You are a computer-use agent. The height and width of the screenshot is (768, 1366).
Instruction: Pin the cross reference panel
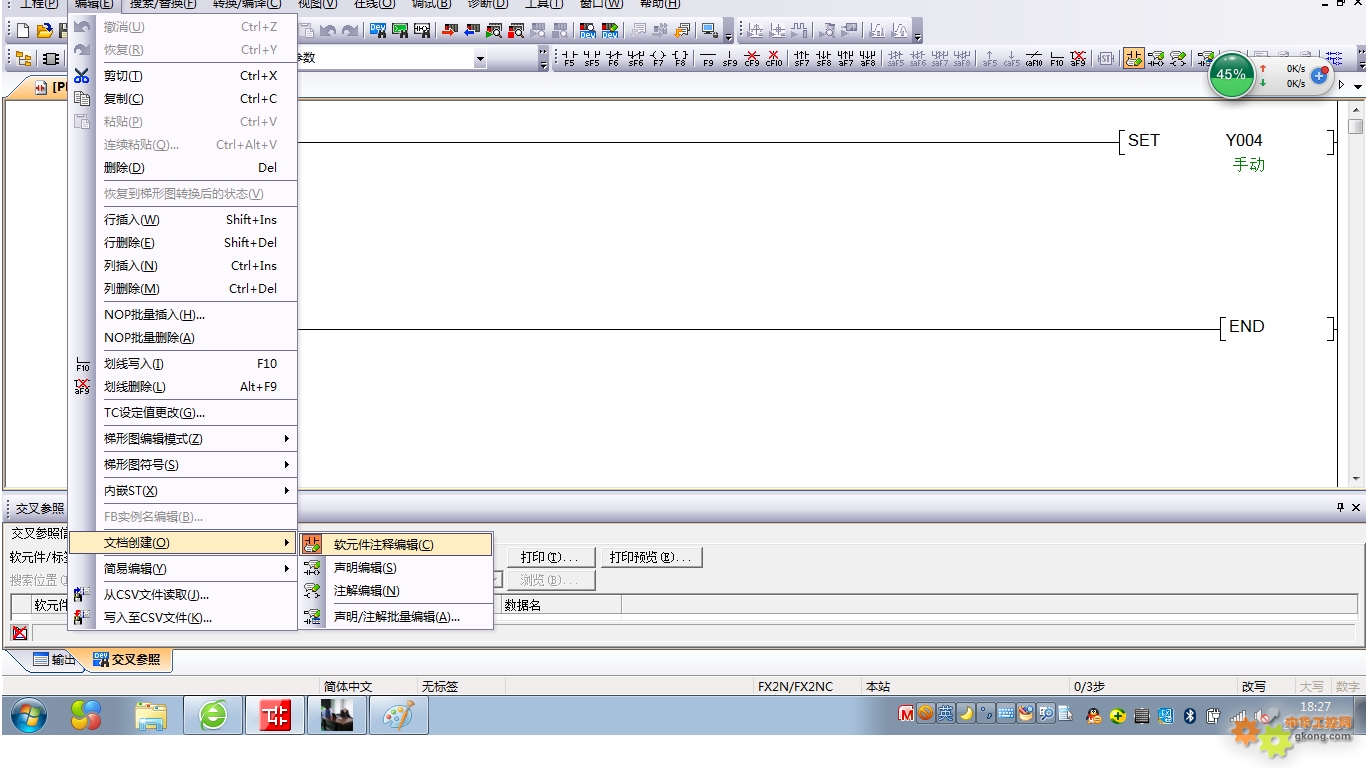(1341, 508)
